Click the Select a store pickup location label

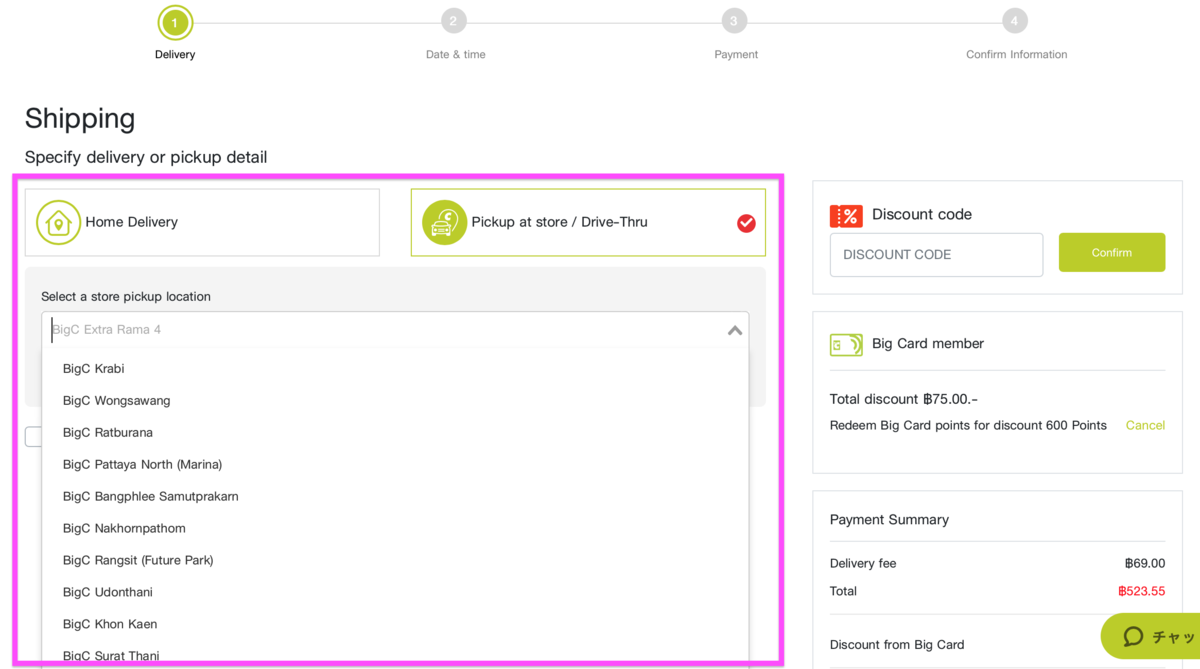(126, 297)
